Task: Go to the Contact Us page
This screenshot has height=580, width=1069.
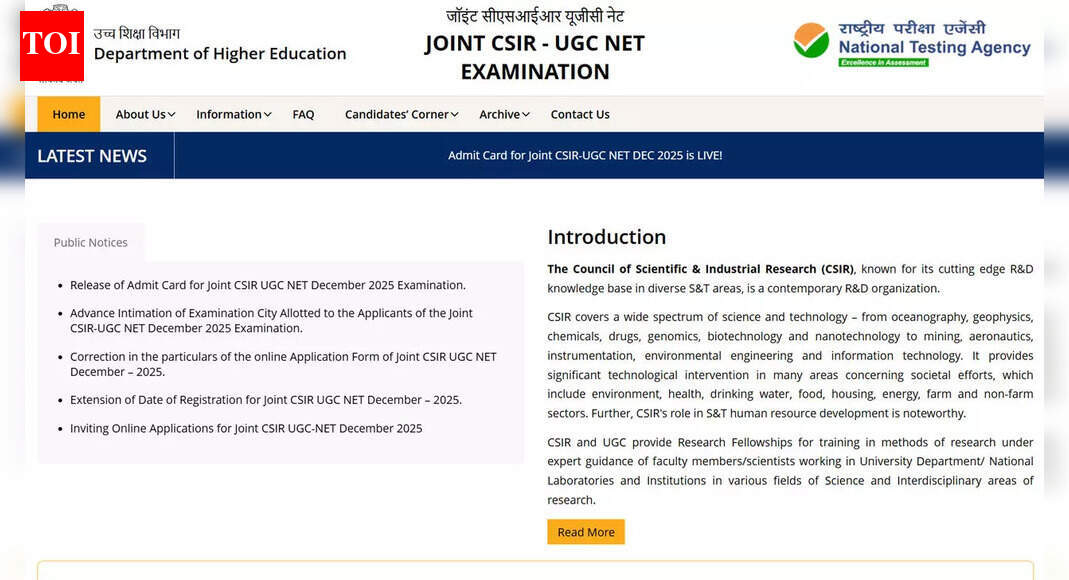Action: click(x=580, y=114)
